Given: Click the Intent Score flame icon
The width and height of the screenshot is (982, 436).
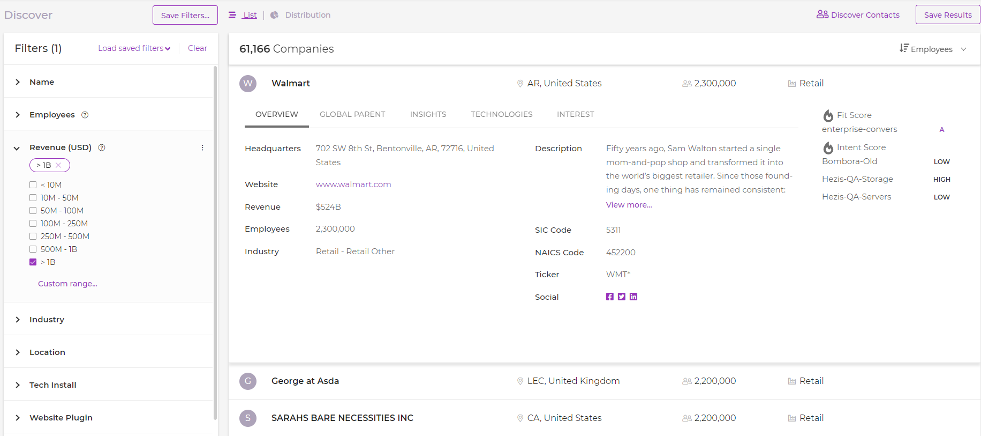Looking at the screenshot, I should coord(828,148).
